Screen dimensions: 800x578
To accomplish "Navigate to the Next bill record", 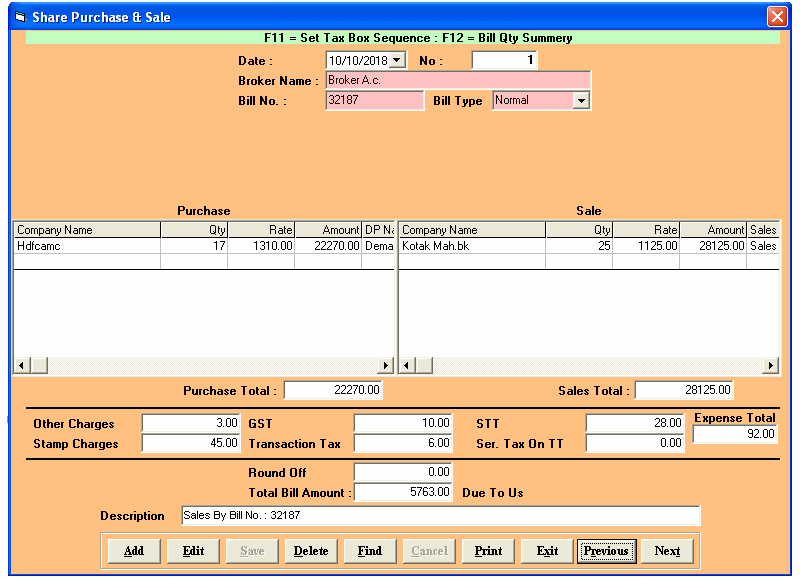I will (667, 551).
